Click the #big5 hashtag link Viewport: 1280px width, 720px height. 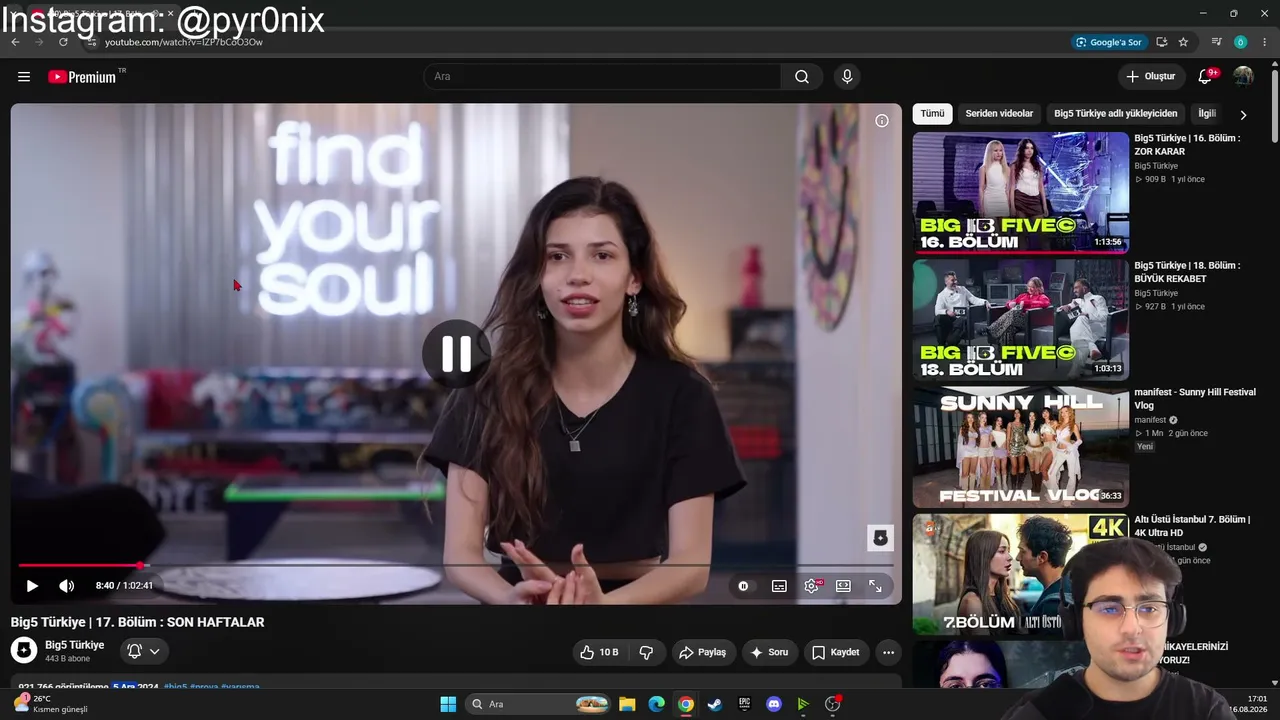[175, 687]
